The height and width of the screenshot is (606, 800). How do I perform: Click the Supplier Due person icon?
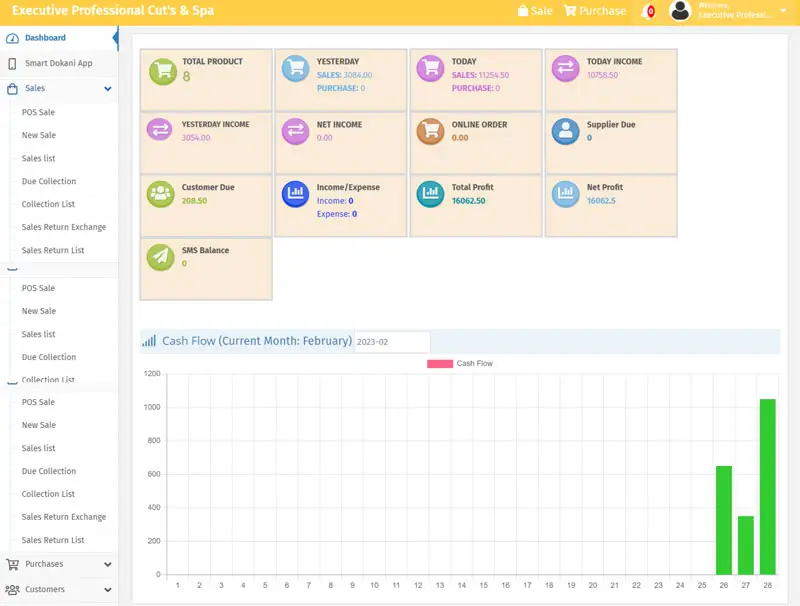point(566,132)
